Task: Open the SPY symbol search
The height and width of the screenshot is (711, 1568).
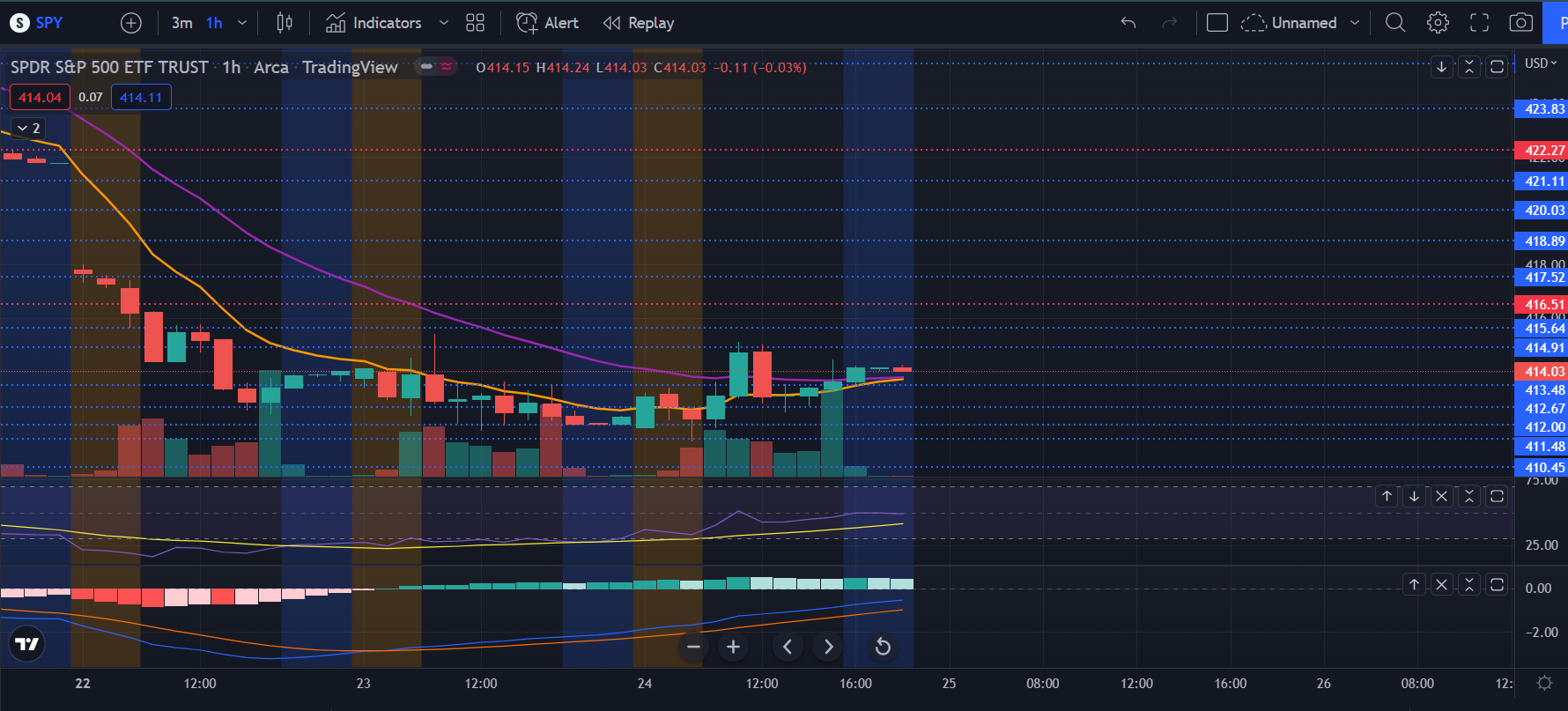Action: [x=37, y=23]
